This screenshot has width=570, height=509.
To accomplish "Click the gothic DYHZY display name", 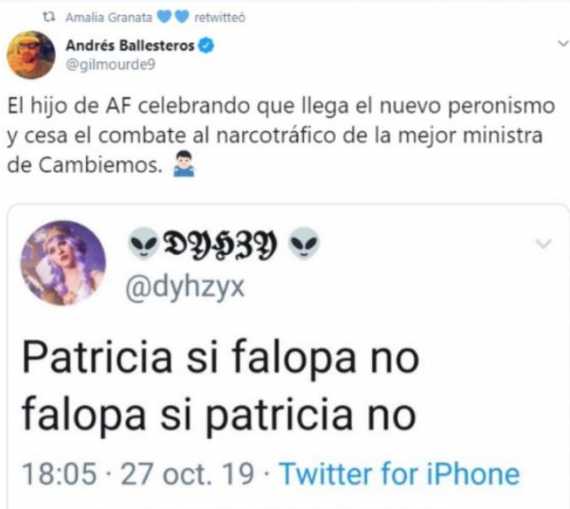I will click(x=220, y=244).
